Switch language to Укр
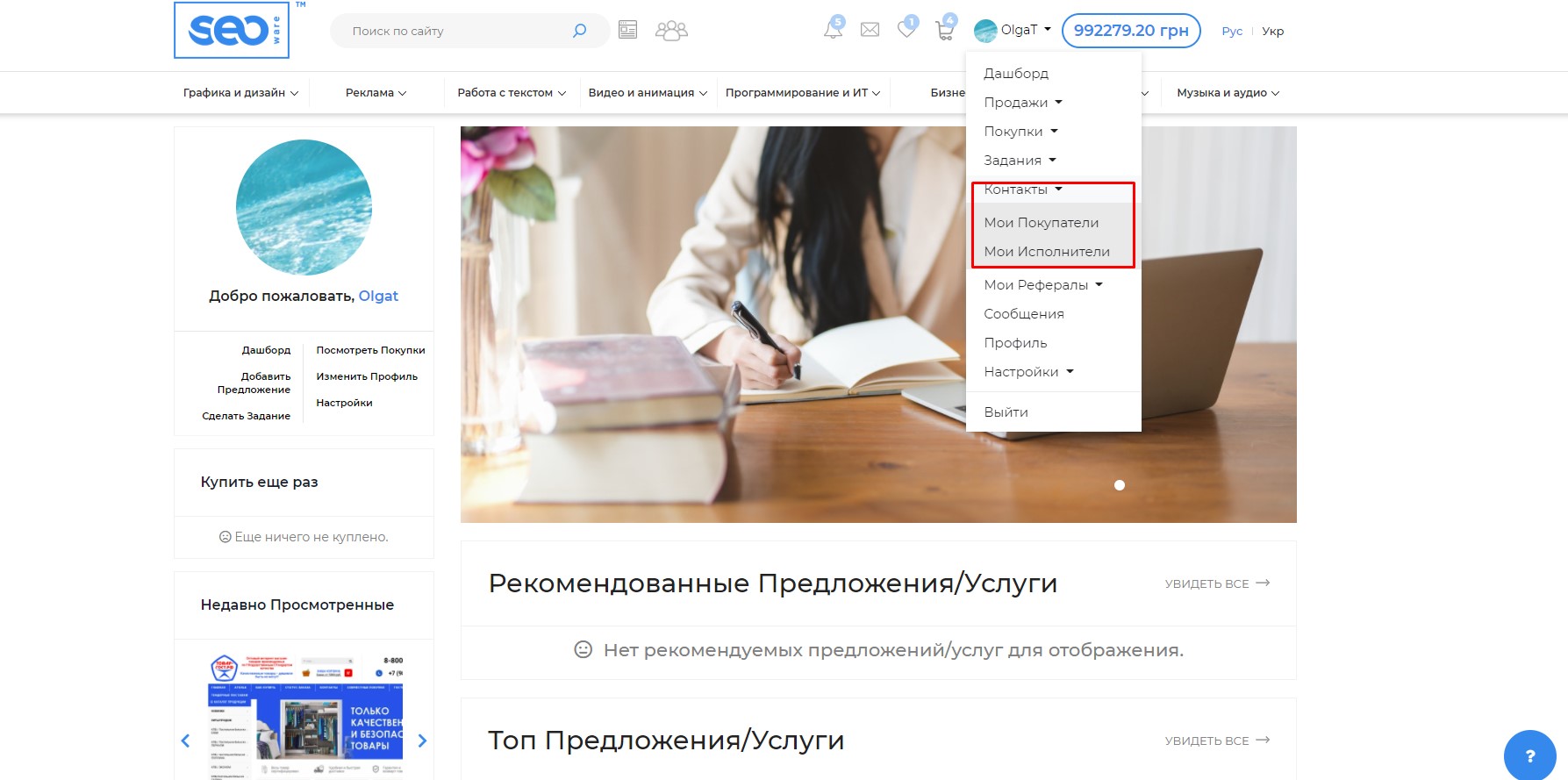The image size is (1568, 780). click(1272, 31)
